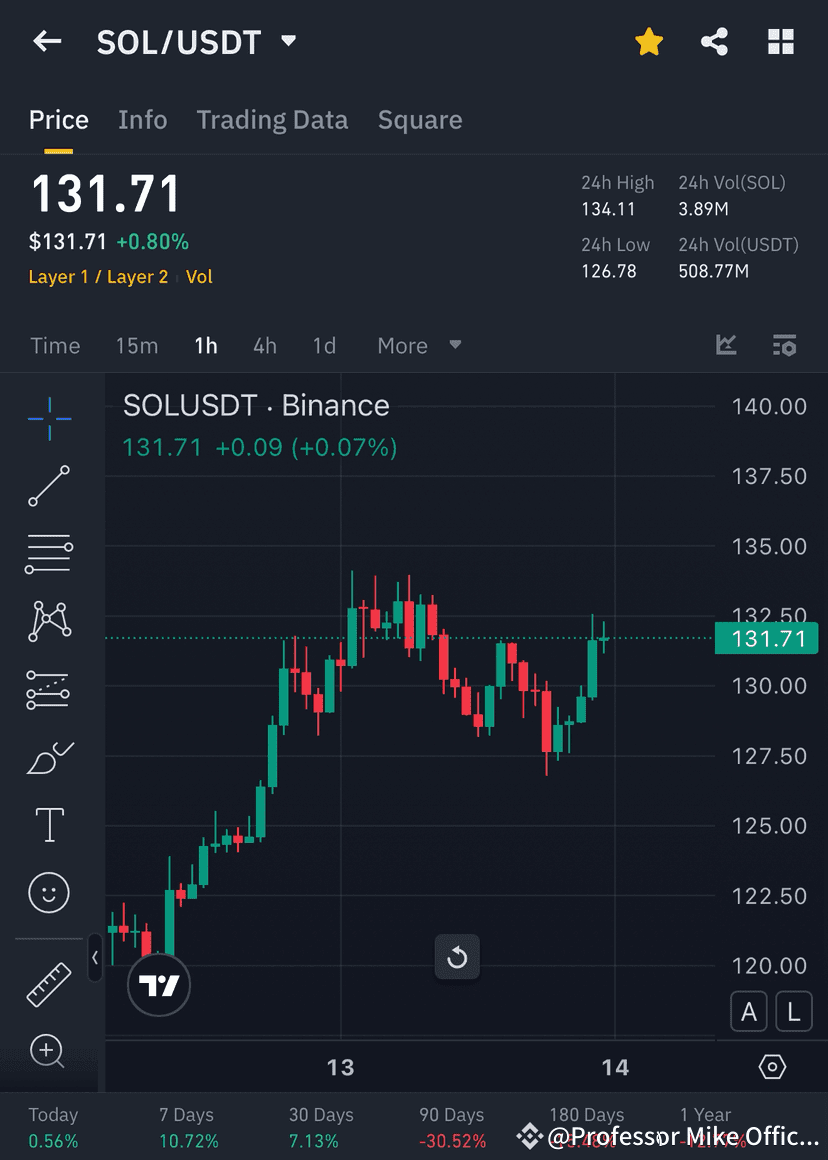Expand the More timeframes dropdown
828x1160 pixels.
tap(418, 345)
